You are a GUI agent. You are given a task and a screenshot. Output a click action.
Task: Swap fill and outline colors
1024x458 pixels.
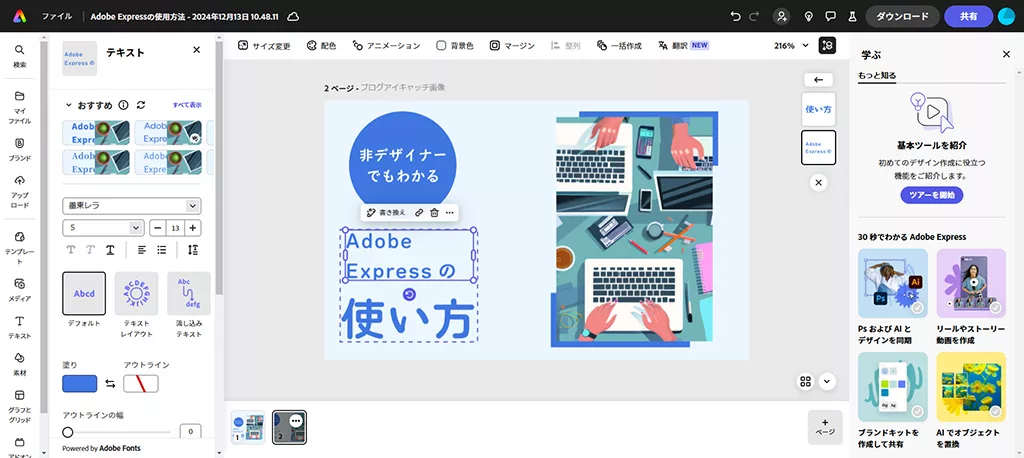(x=110, y=384)
